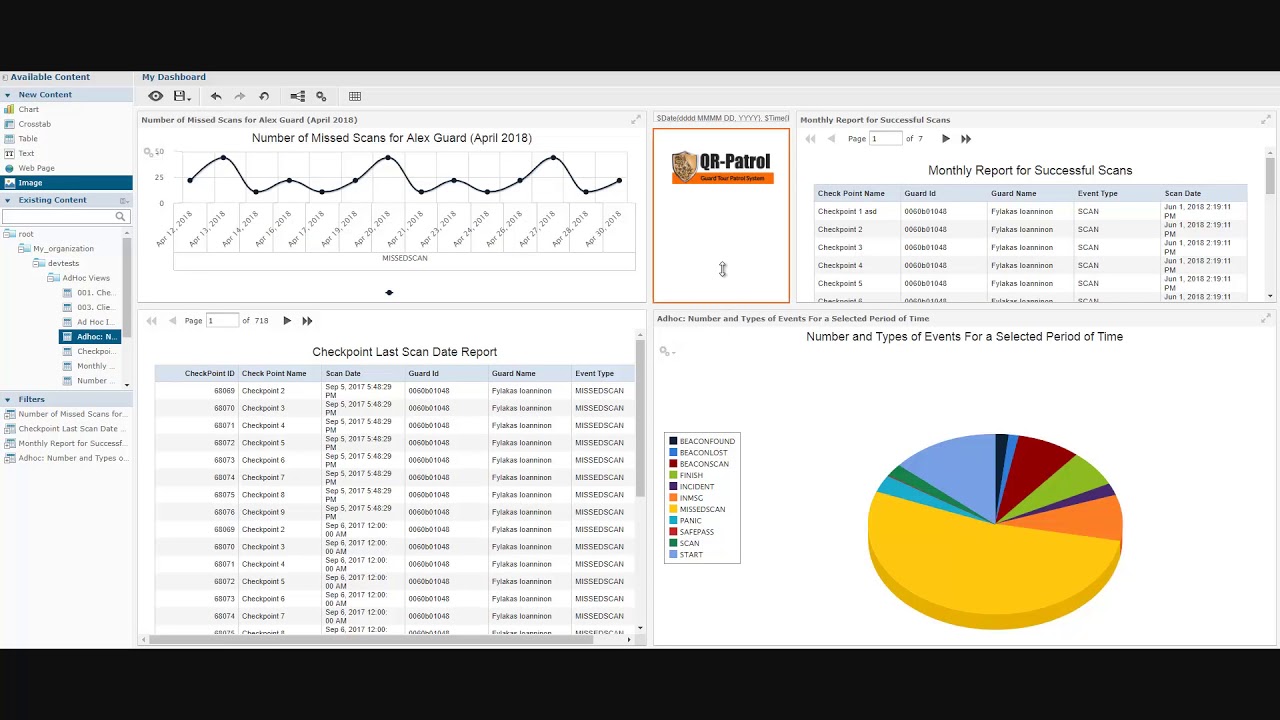Open pie chart options gear icon
Screen dimensions: 1280x720
[x=666, y=351]
